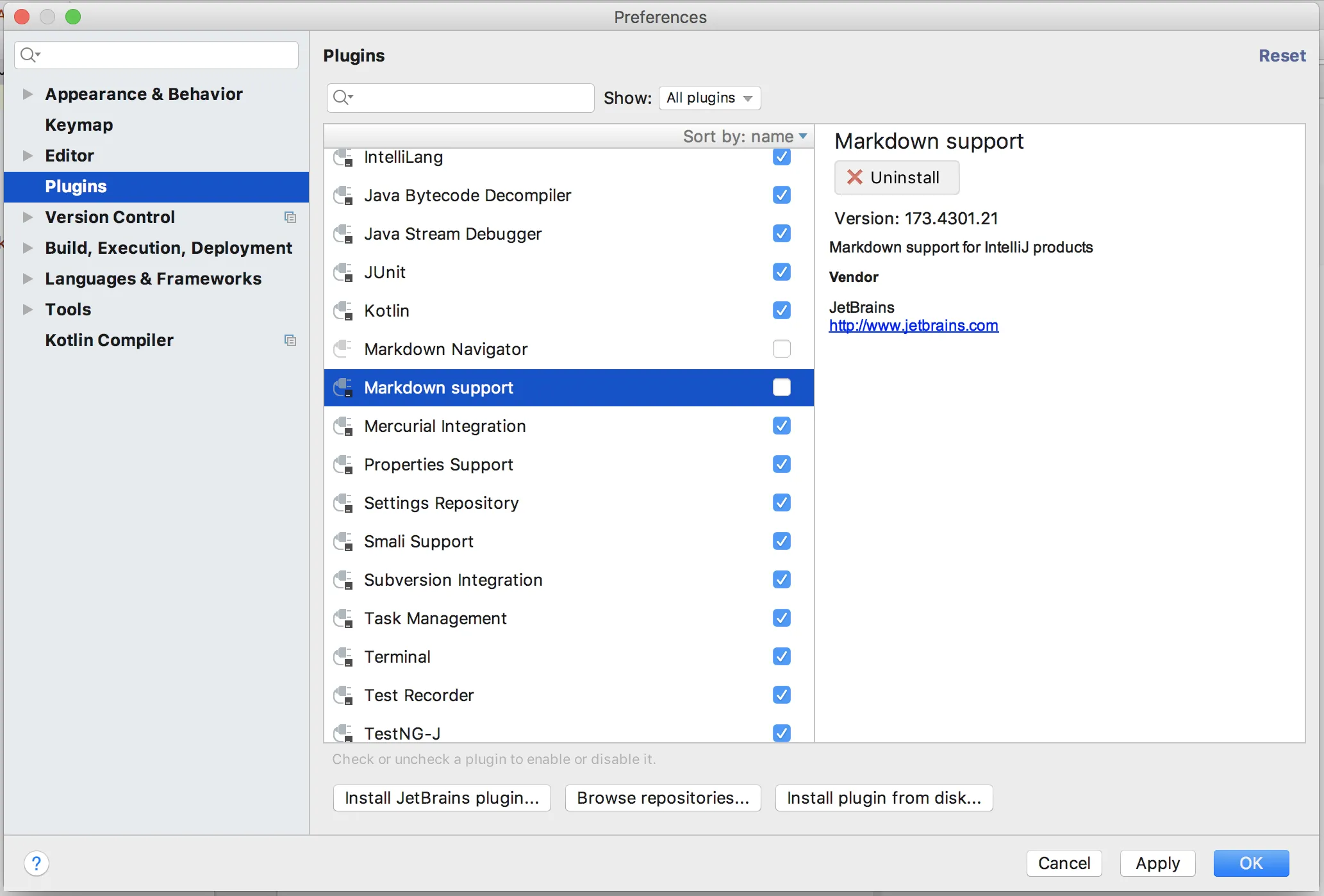
Task: Open the Show All plugins dropdown
Action: pos(709,98)
